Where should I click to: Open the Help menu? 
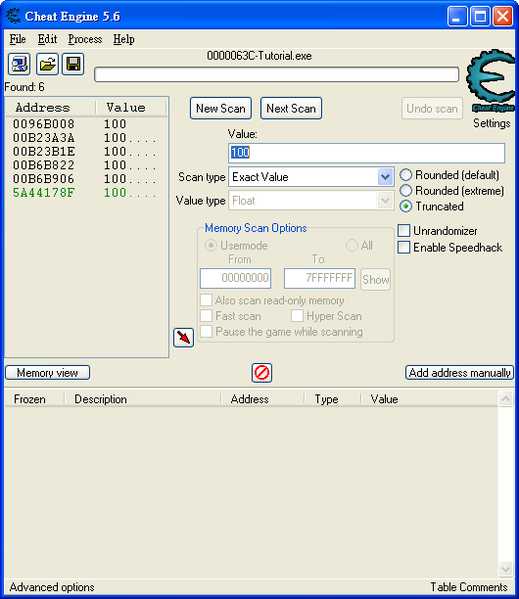(123, 39)
